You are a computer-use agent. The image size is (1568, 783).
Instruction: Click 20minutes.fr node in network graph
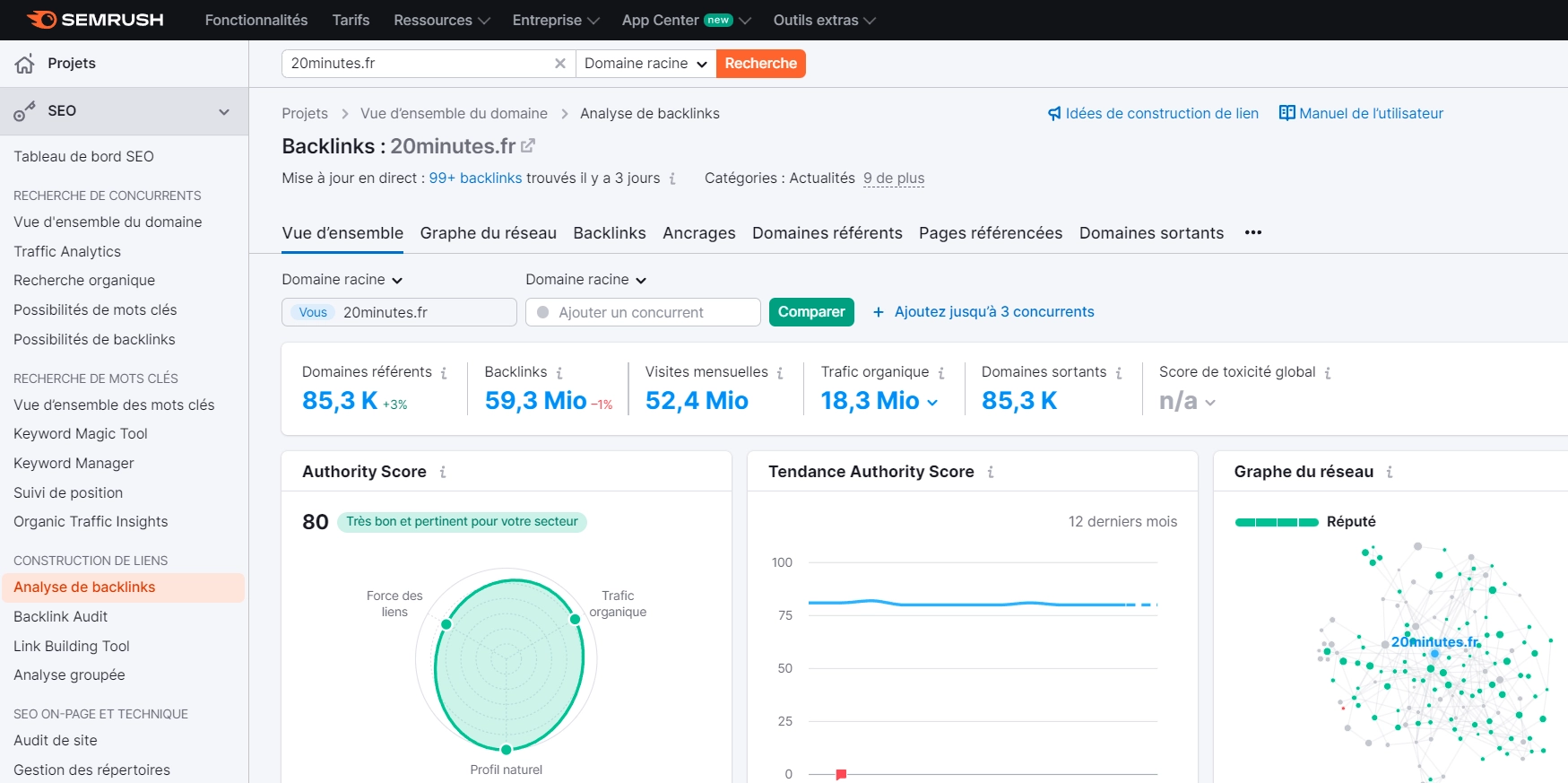point(1435,653)
